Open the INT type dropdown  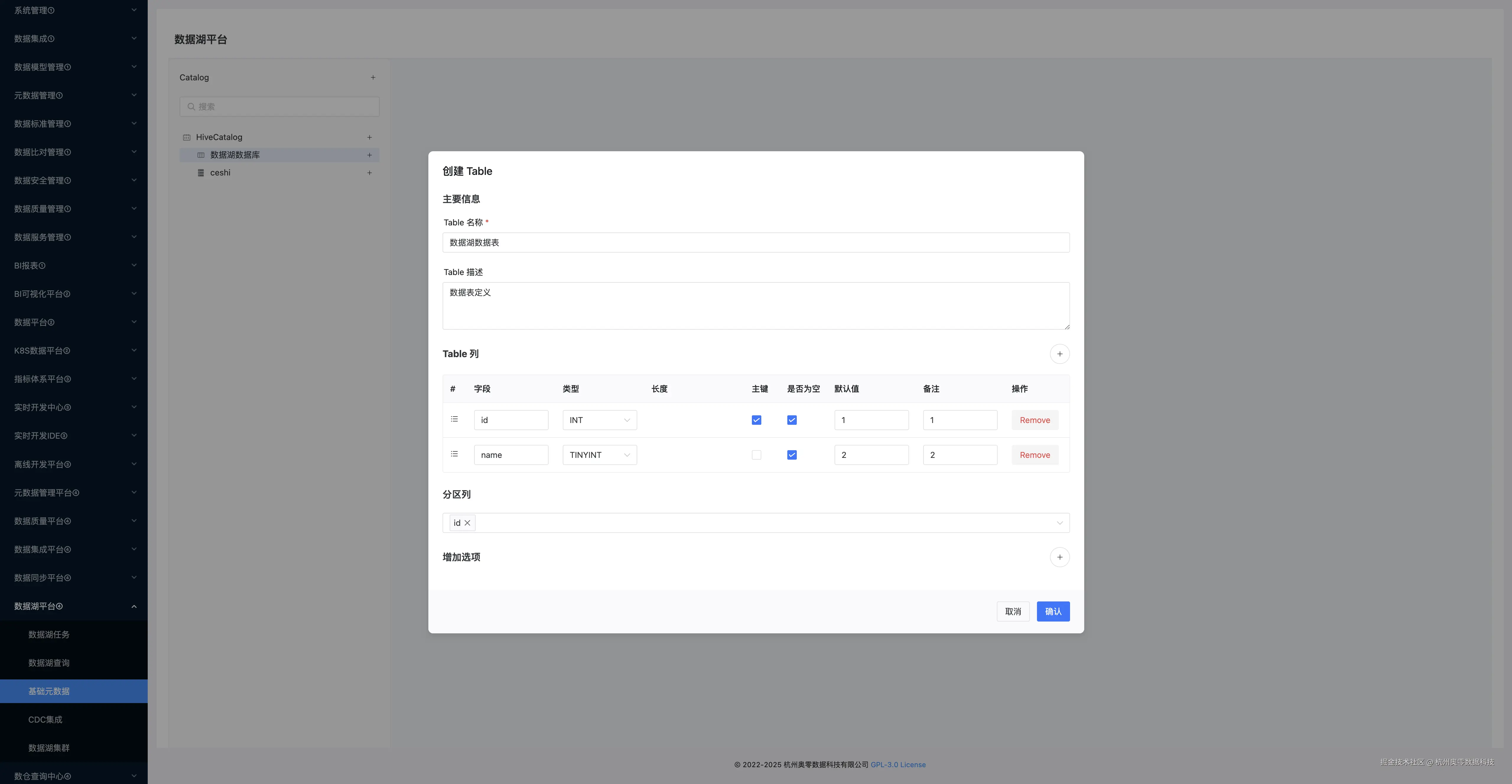pyautogui.click(x=600, y=420)
